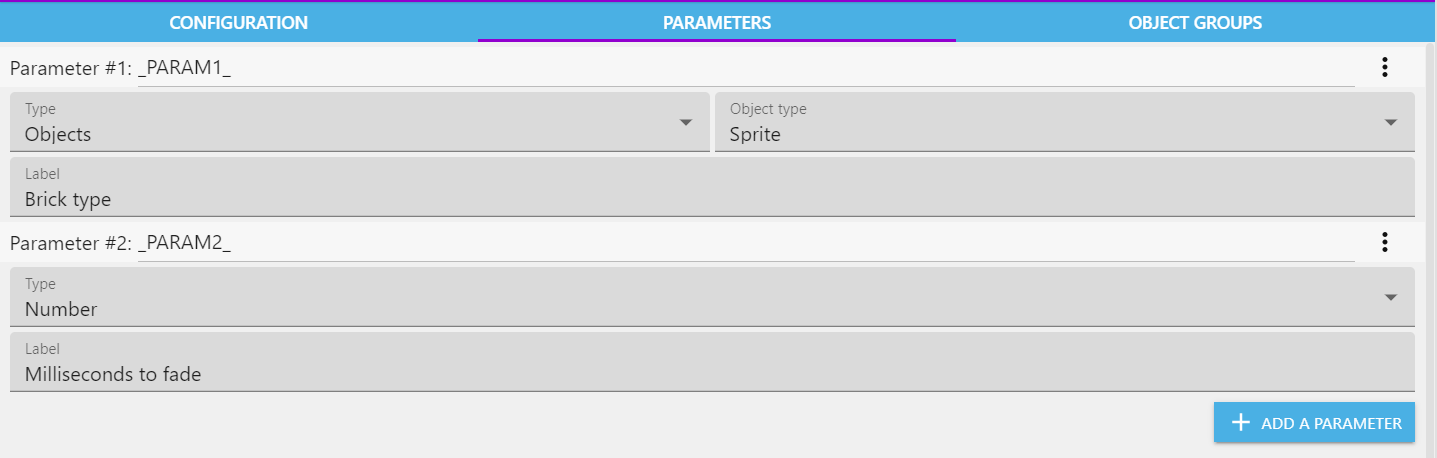Click arrow icon beside Objects type
The image size is (1437, 458).
coord(686,122)
